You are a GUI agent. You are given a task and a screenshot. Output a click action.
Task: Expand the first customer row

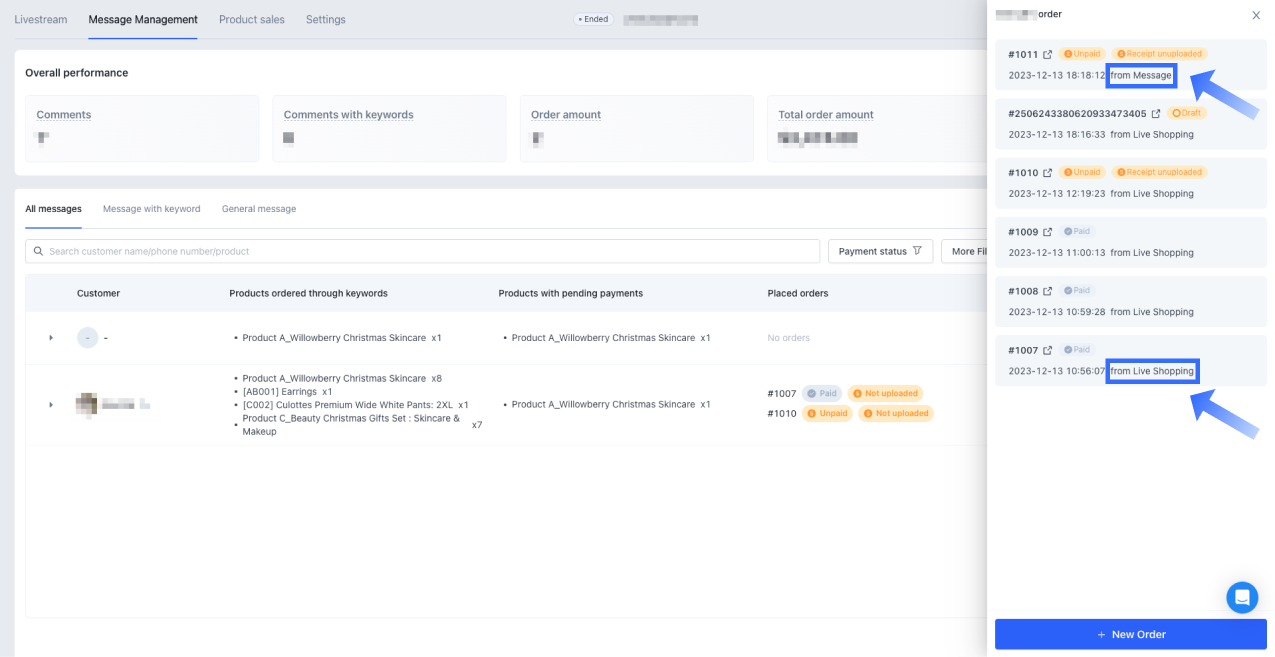(51, 338)
